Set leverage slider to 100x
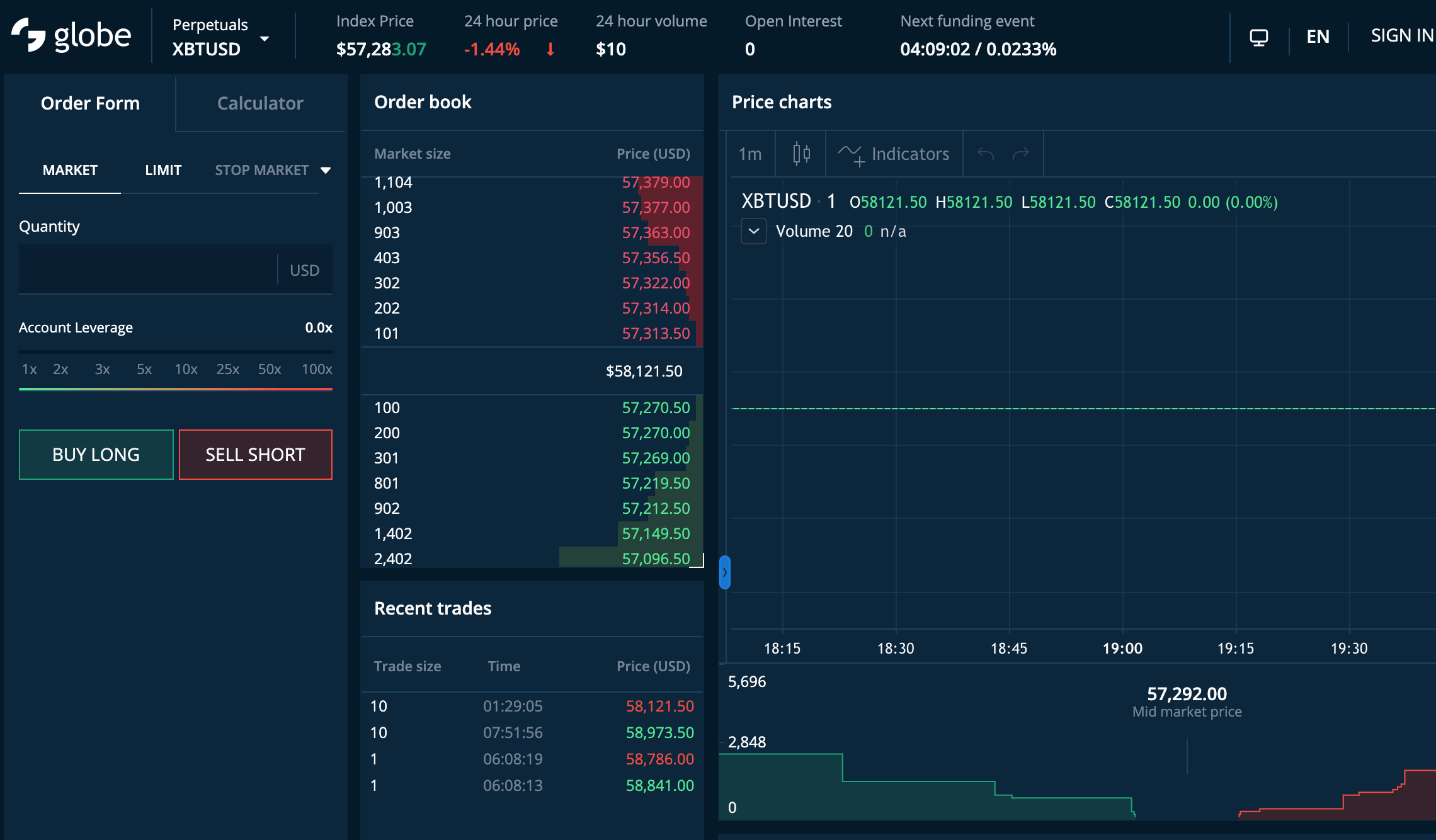This screenshot has width=1436, height=840. tap(317, 369)
